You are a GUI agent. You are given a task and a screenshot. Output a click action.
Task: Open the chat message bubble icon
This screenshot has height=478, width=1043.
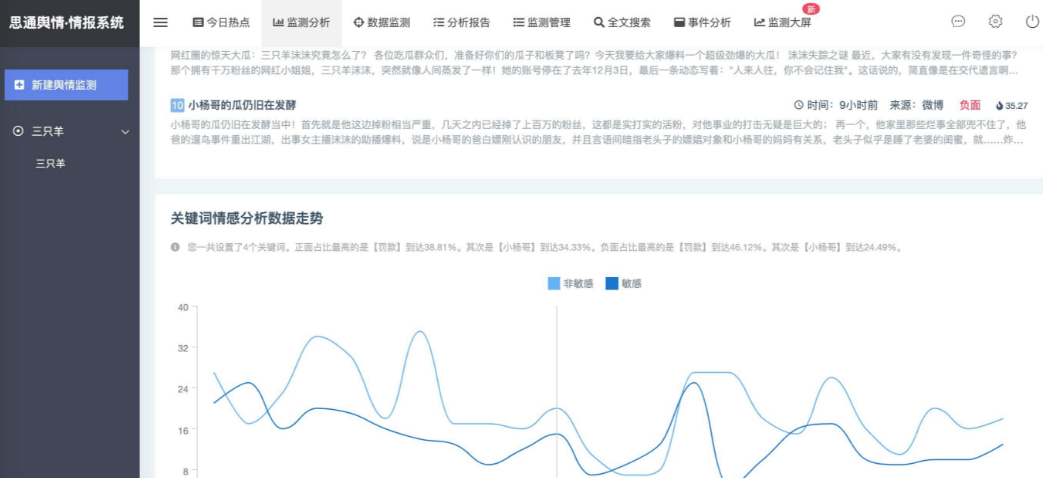pos(958,22)
